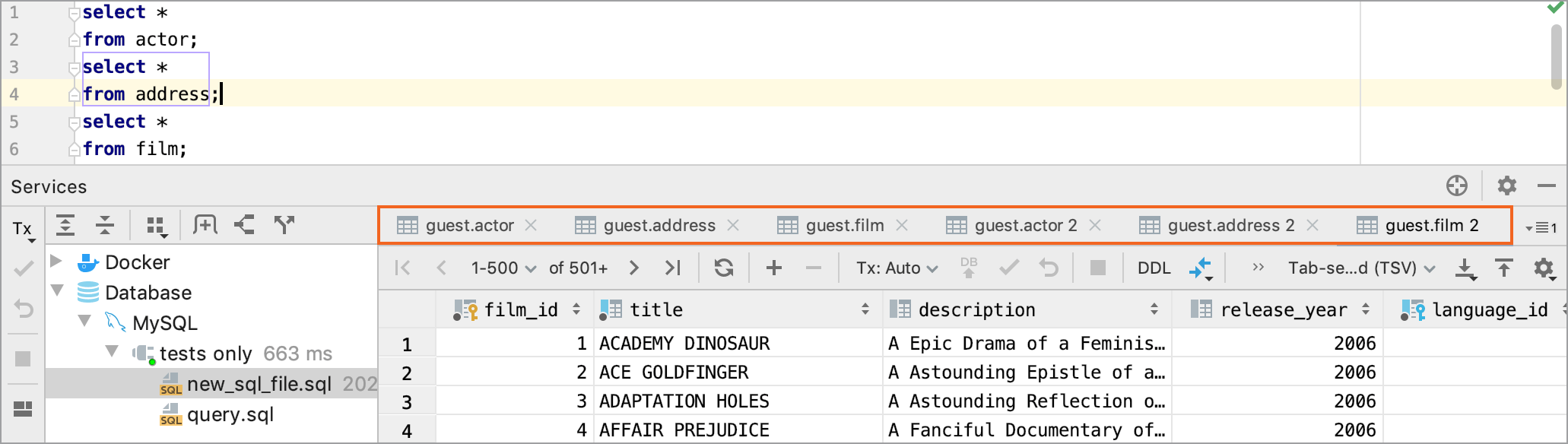Go to last page of results

[x=672, y=268]
